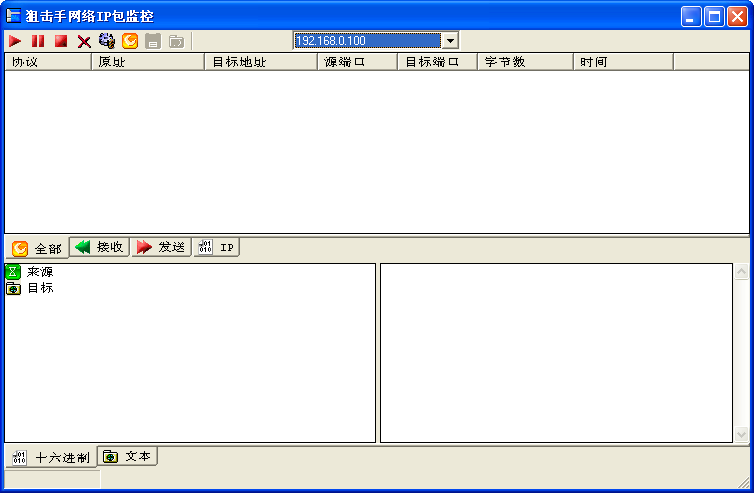Select the 来源 tree item
The image size is (754, 493).
click(x=40, y=272)
